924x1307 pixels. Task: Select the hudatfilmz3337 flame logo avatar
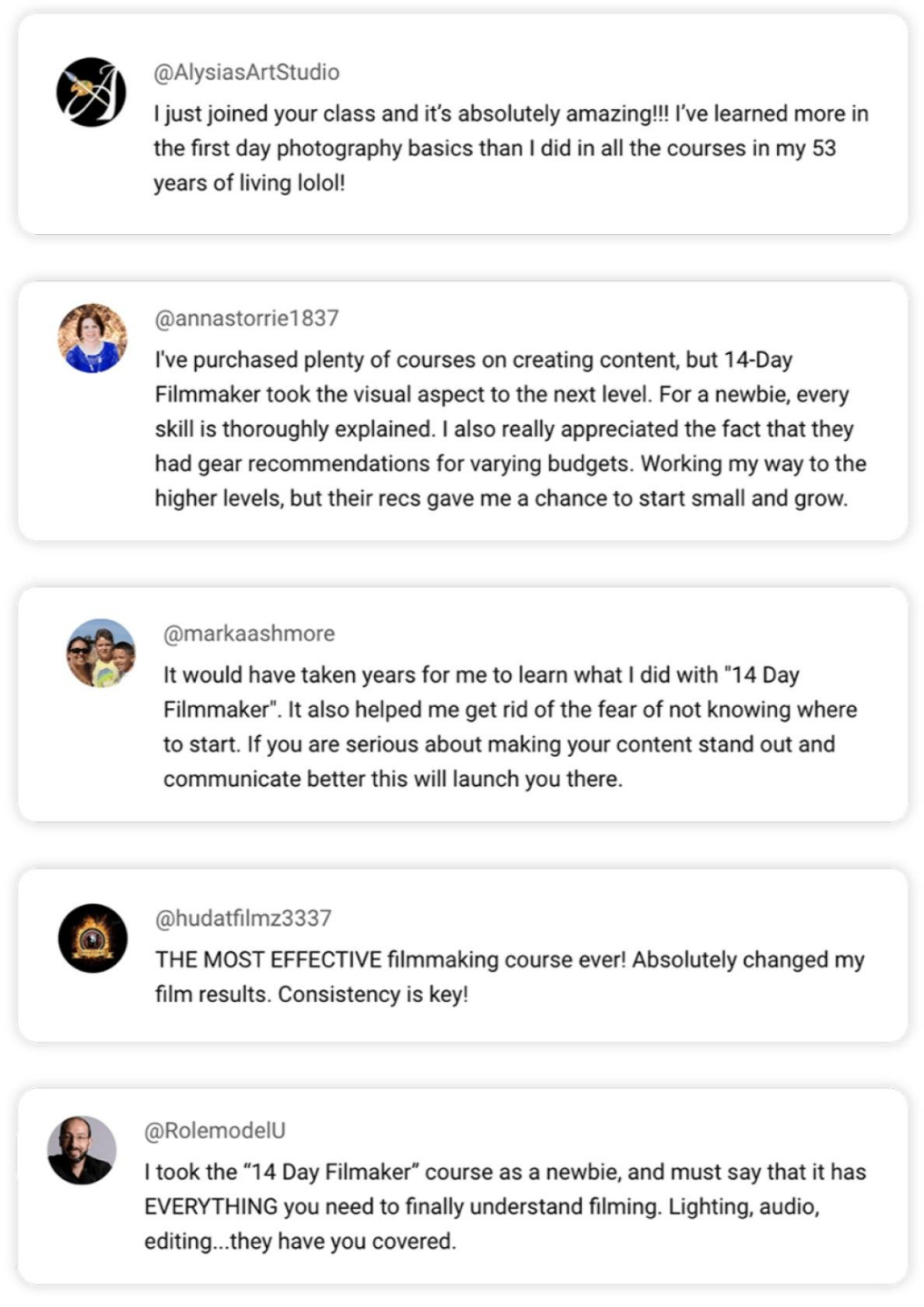click(x=93, y=938)
